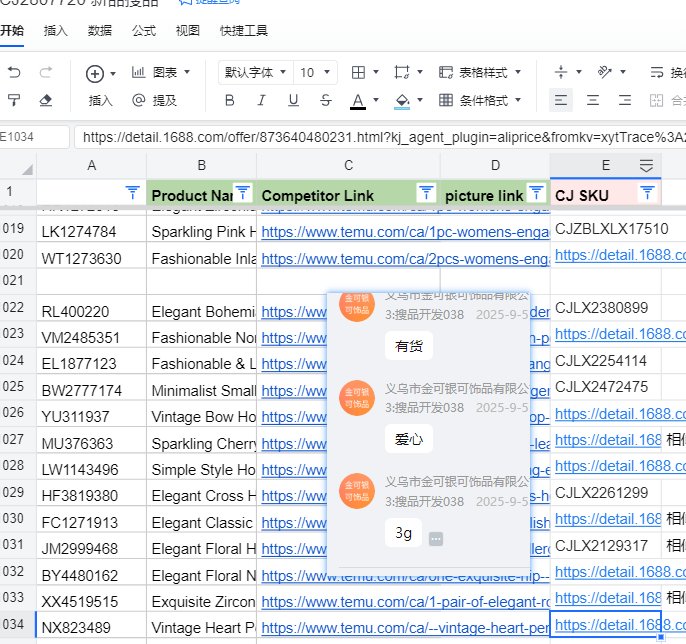The height and width of the screenshot is (644, 686).
Task: Click the eraser clear-format icon
Action: 45,100
